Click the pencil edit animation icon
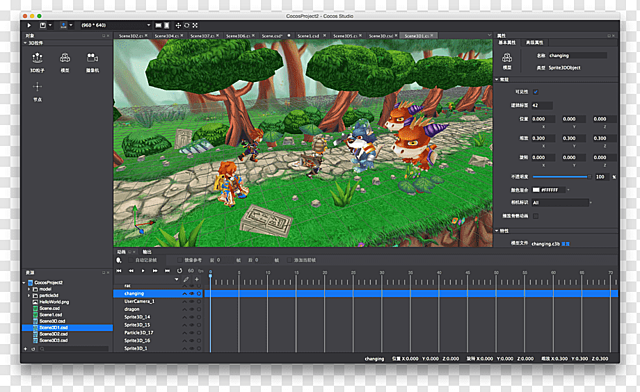640x392 pixels. (x=186, y=280)
